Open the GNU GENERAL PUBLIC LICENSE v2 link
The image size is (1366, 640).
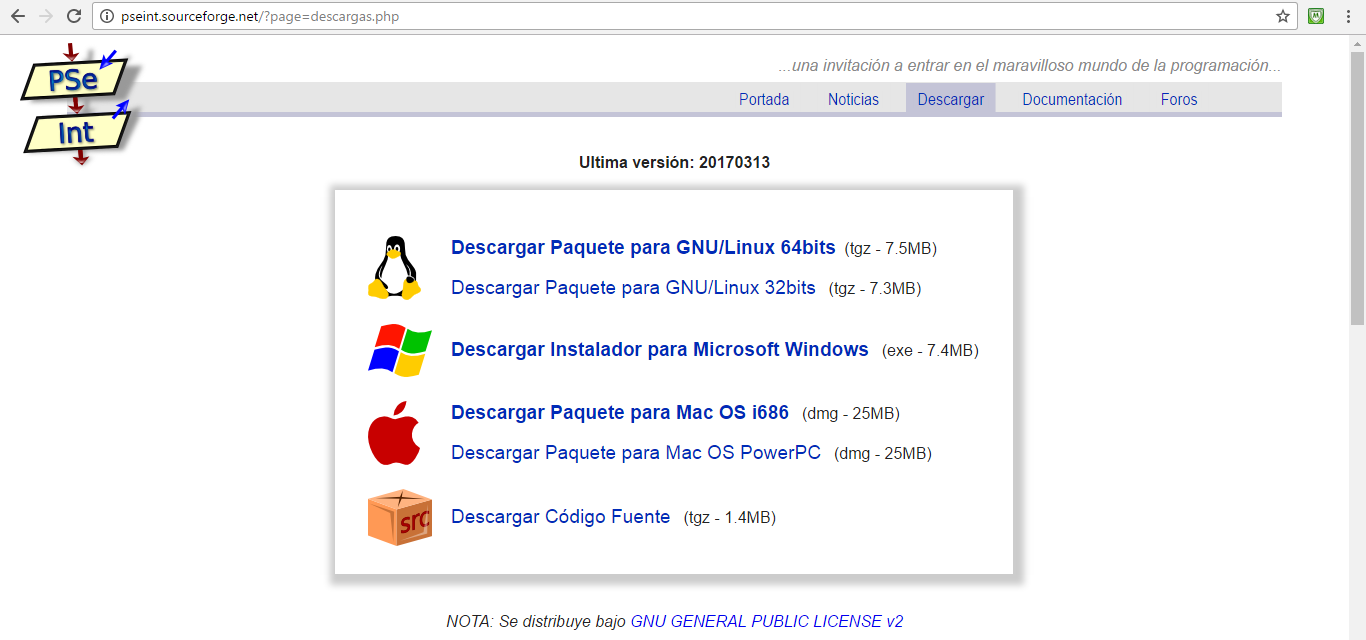[x=768, y=620]
